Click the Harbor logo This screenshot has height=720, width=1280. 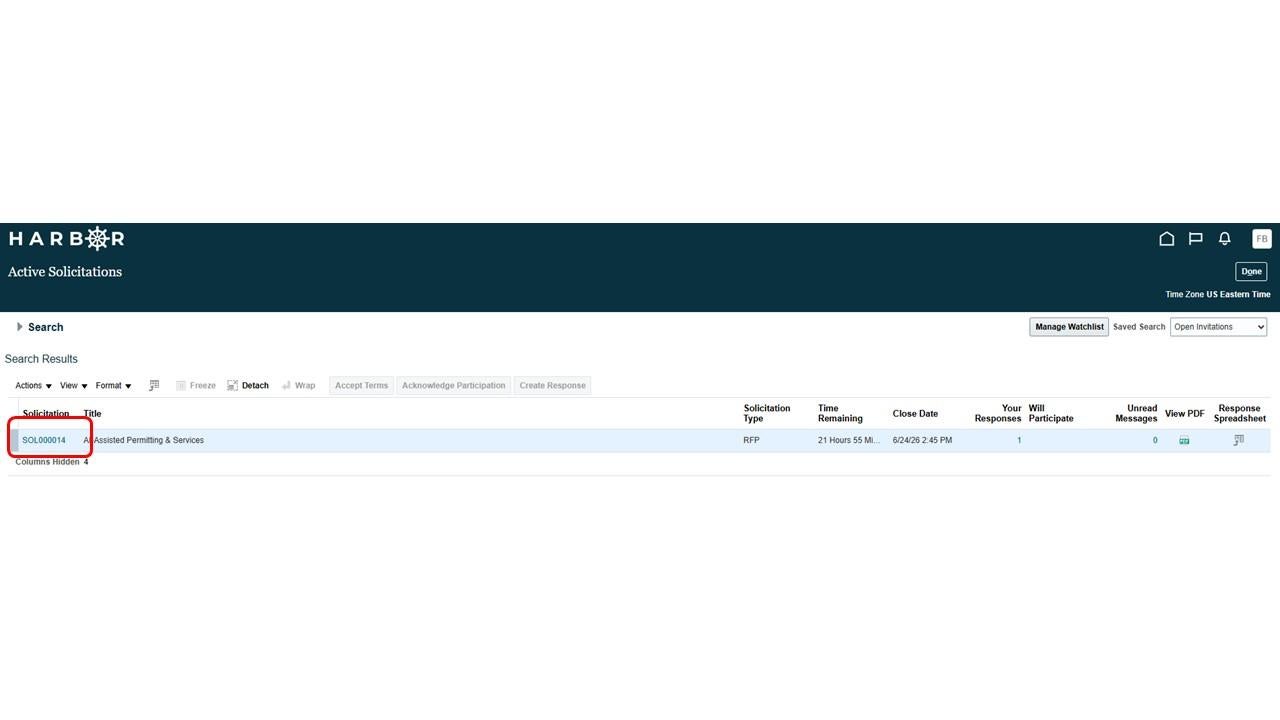click(x=67, y=239)
